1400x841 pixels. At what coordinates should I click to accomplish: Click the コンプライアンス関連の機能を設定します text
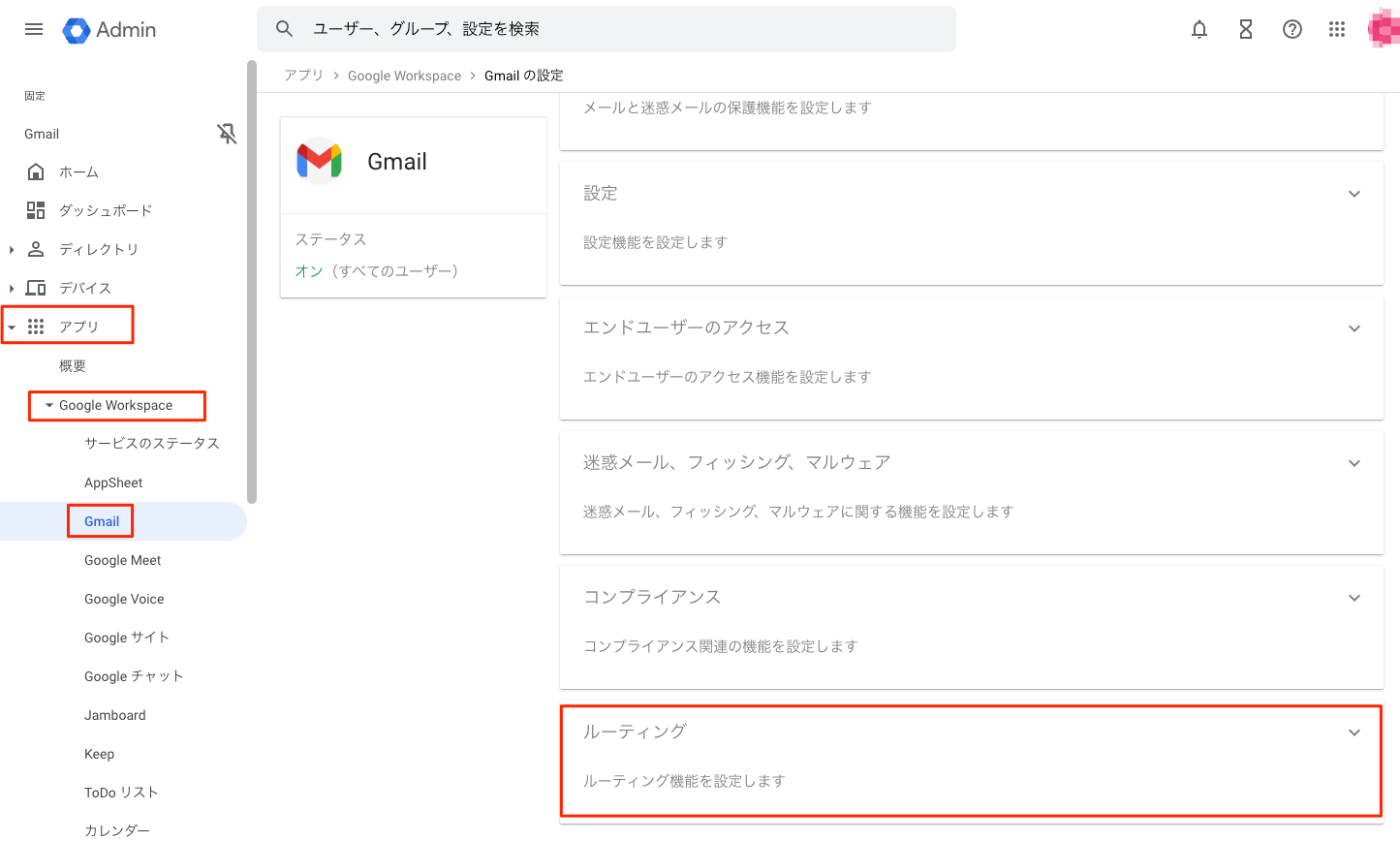721,646
